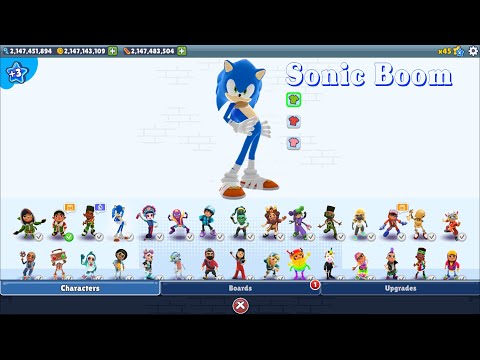Switch to the Boards tab
Screen dimensions: 480x360
240,288
